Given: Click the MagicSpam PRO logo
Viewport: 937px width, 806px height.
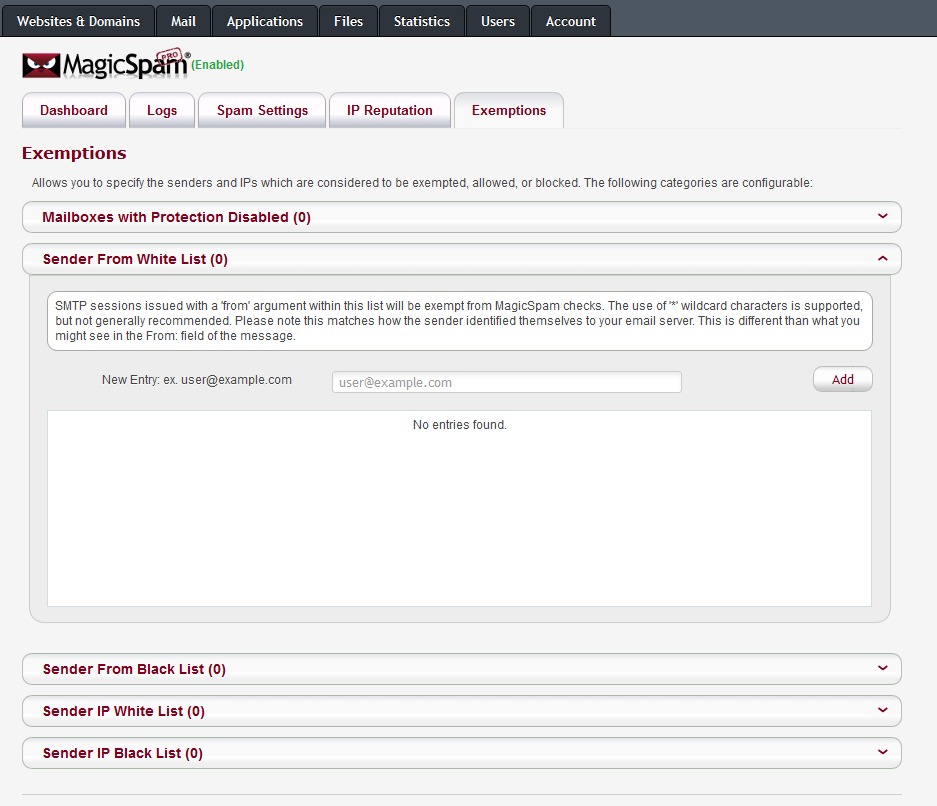Looking at the screenshot, I should (105, 64).
